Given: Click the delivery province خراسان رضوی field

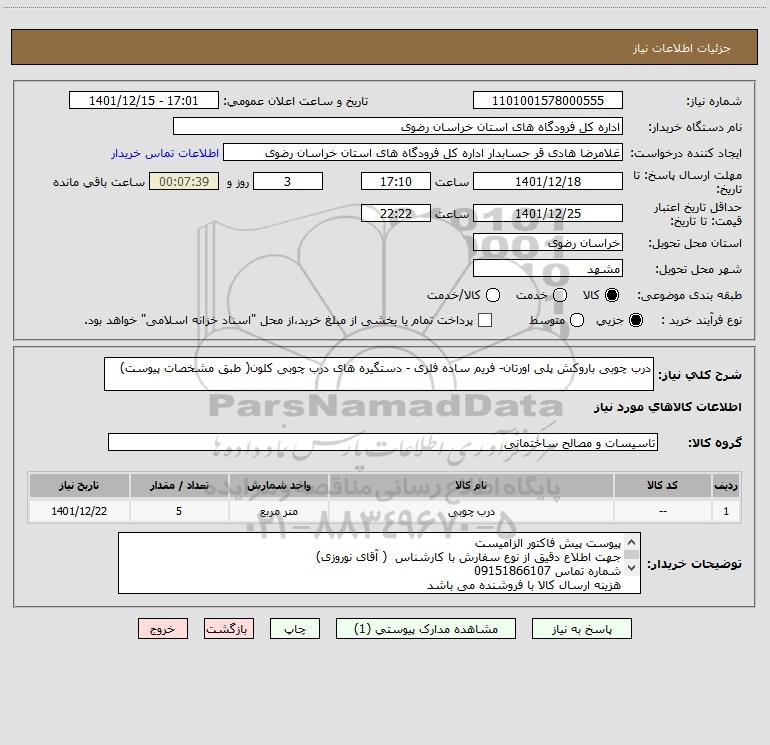Looking at the screenshot, I should [x=548, y=243].
